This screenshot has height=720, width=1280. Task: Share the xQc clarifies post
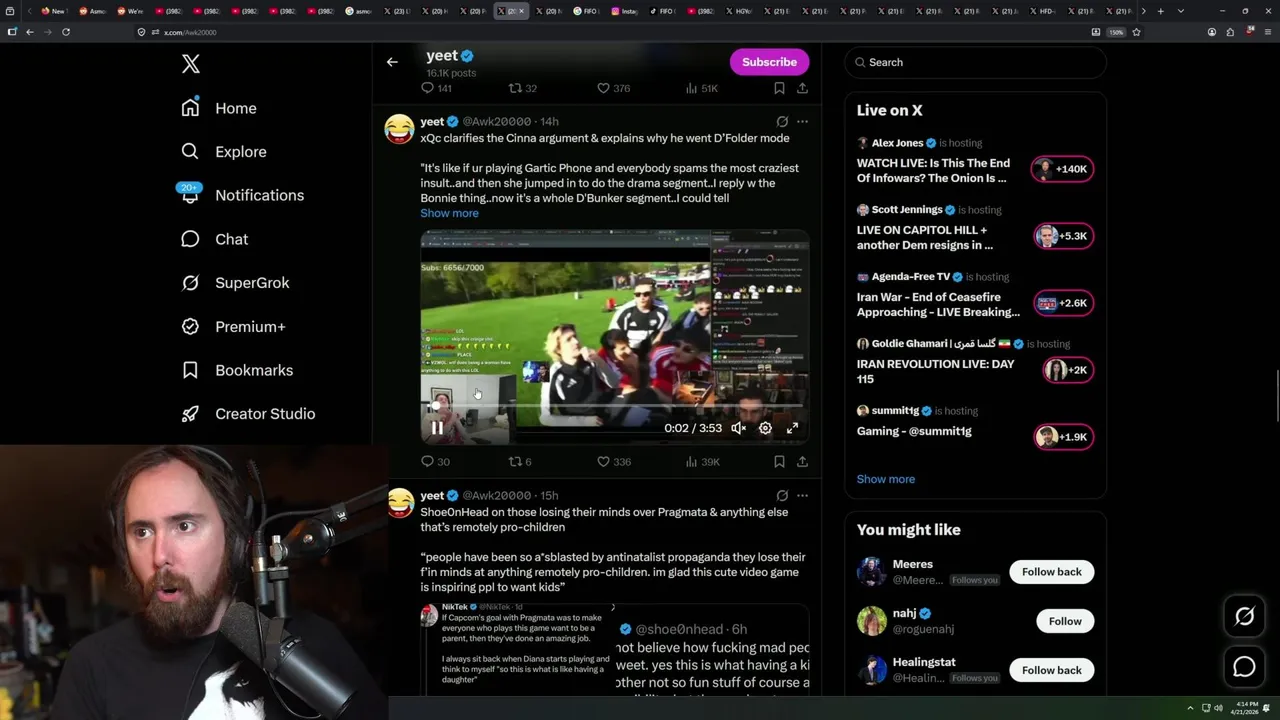[802, 461]
